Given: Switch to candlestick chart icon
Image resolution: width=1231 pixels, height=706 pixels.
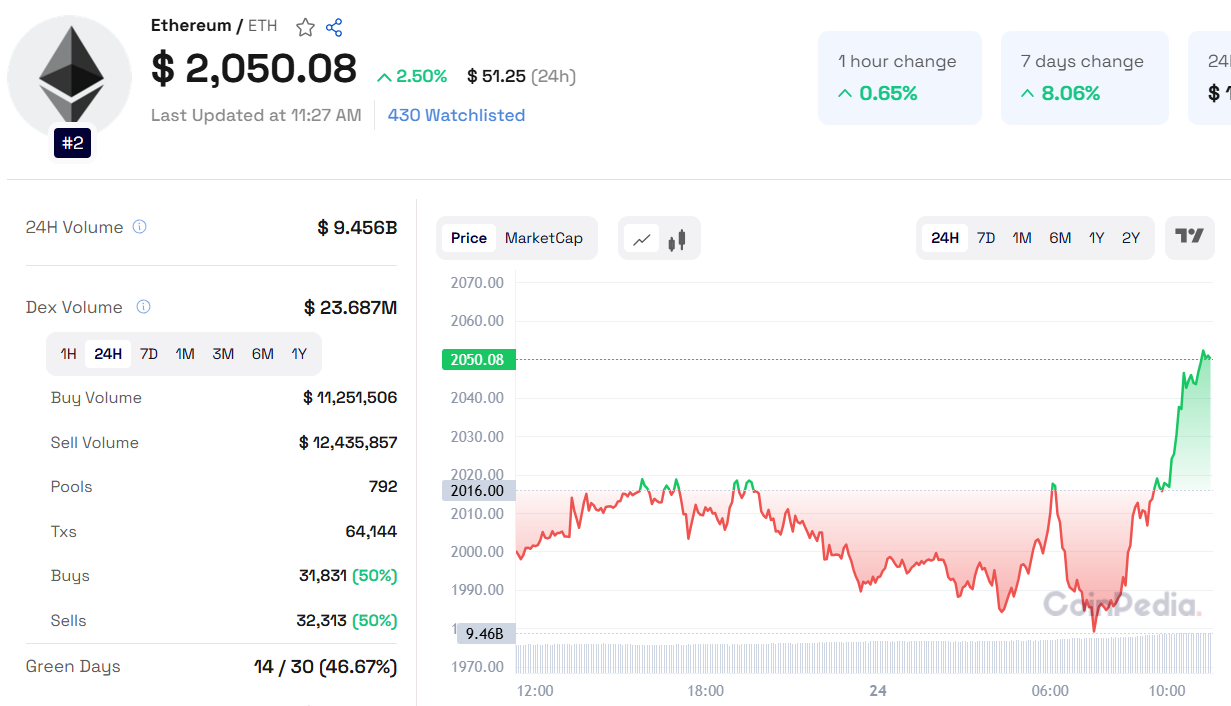Looking at the screenshot, I should 677,239.
